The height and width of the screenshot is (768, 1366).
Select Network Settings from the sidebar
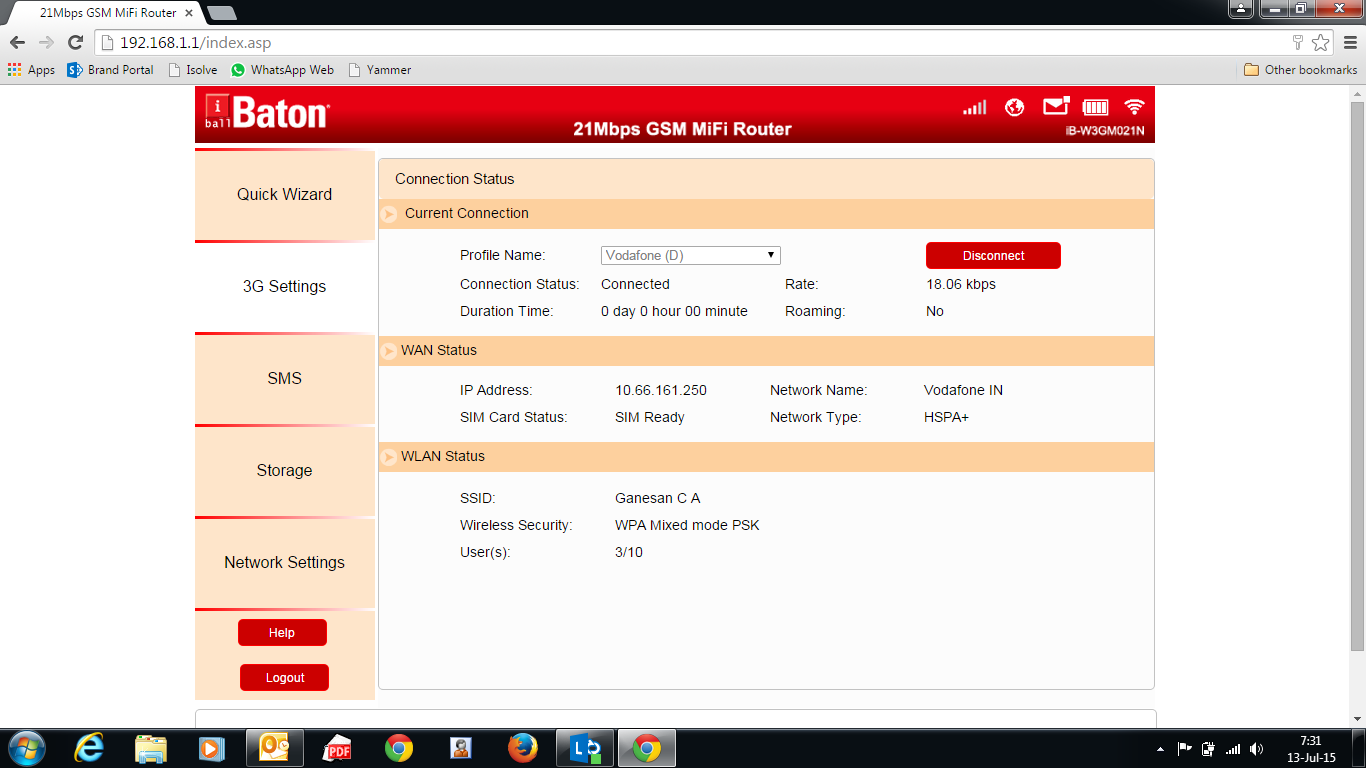pyautogui.click(x=284, y=563)
